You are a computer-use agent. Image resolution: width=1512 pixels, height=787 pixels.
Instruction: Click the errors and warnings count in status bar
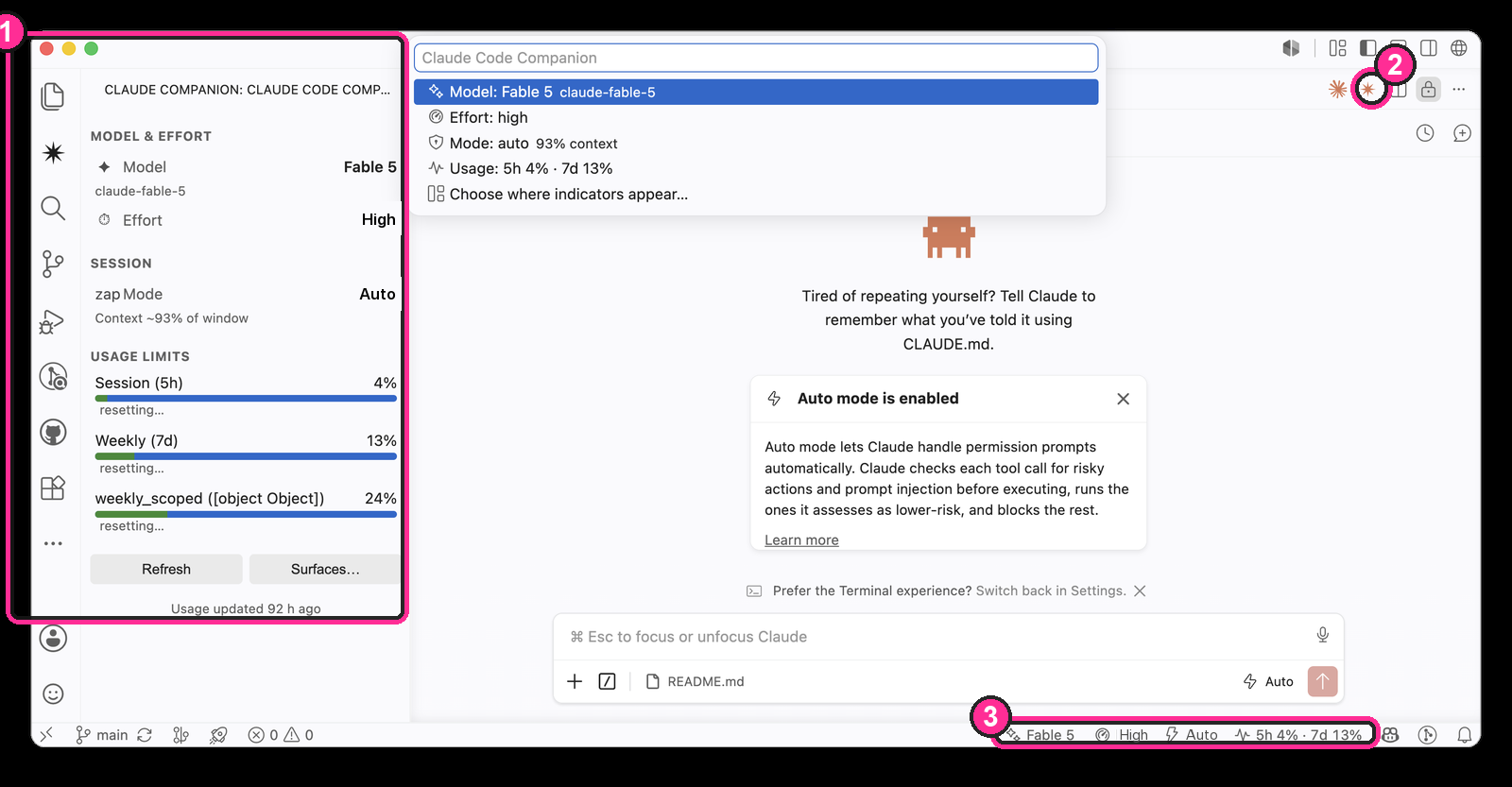281,735
